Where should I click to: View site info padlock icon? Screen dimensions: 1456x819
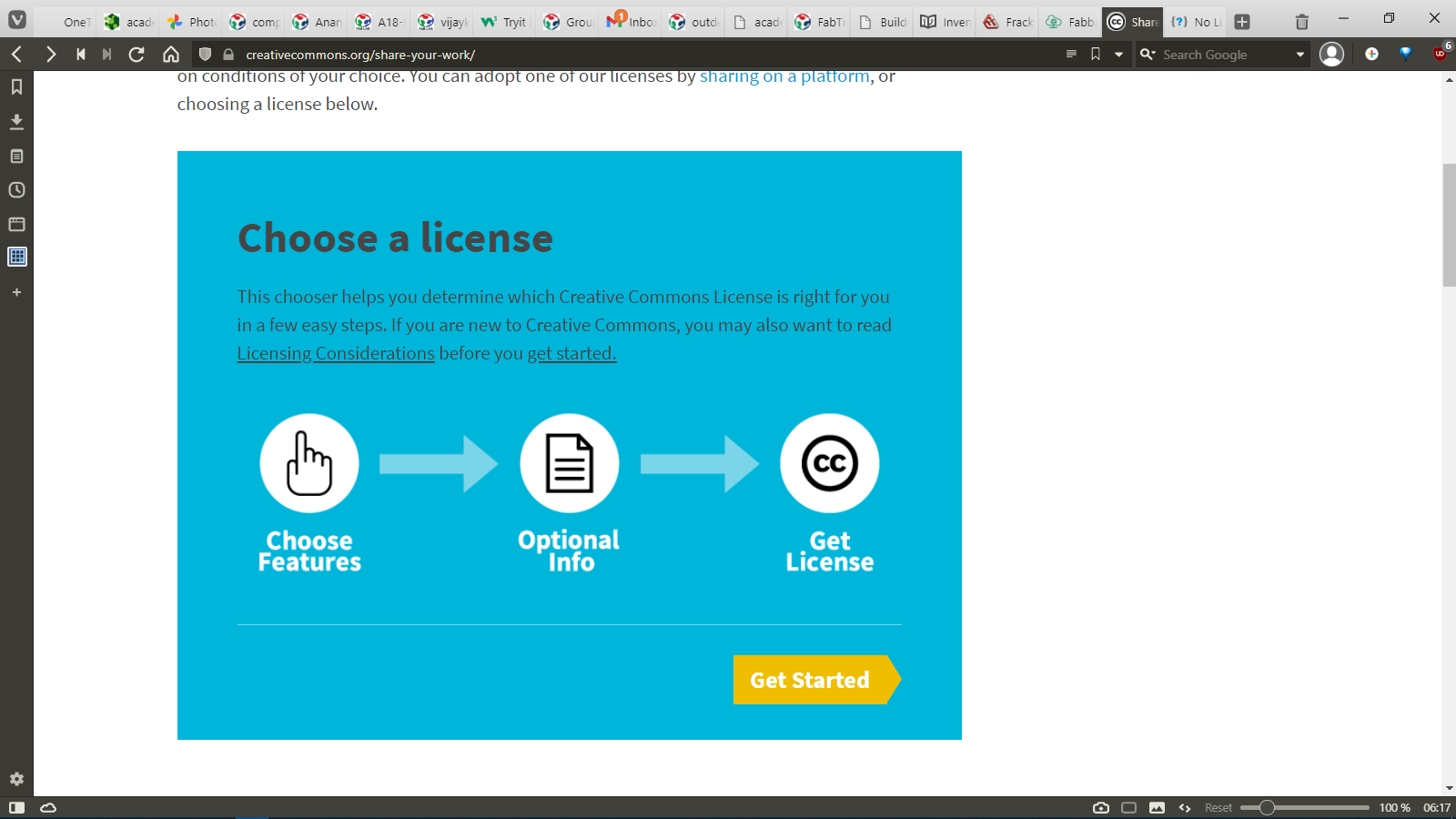click(228, 55)
